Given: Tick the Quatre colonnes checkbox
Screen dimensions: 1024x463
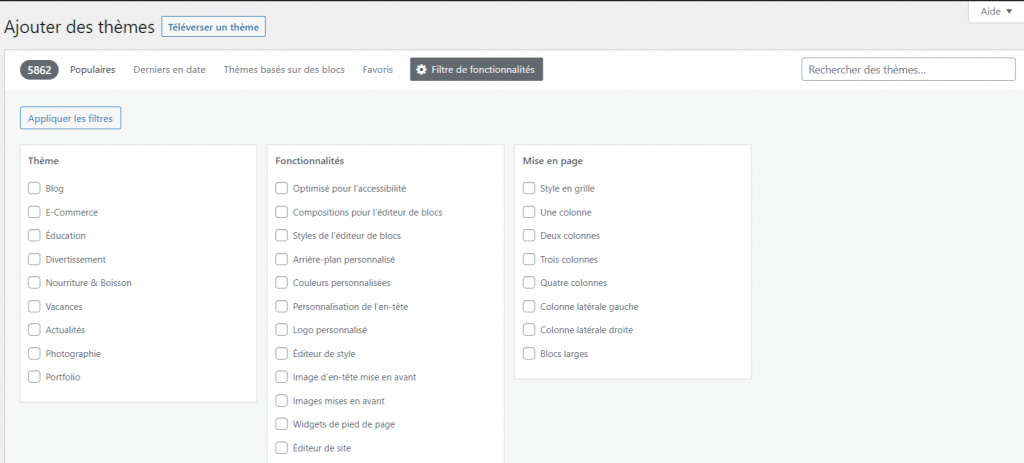Looking at the screenshot, I should (x=529, y=282).
